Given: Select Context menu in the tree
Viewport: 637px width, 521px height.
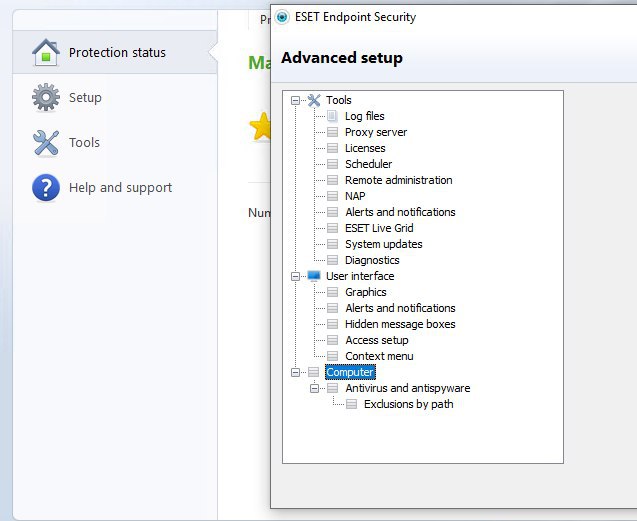Looking at the screenshot, I should pyautogui.click(x=379, y=356).
